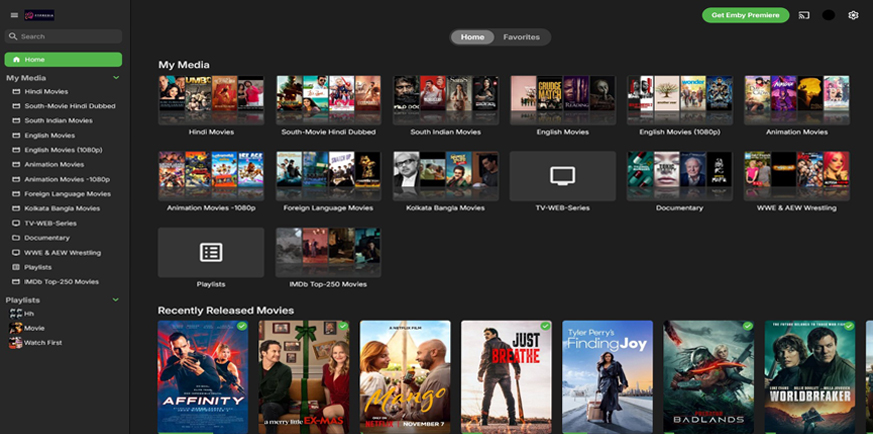The width and height of the screenshot is (873, 434).
Task: Toggle the watched checkmark on the Just Breathe poster
Action: (x=545, y=326)
